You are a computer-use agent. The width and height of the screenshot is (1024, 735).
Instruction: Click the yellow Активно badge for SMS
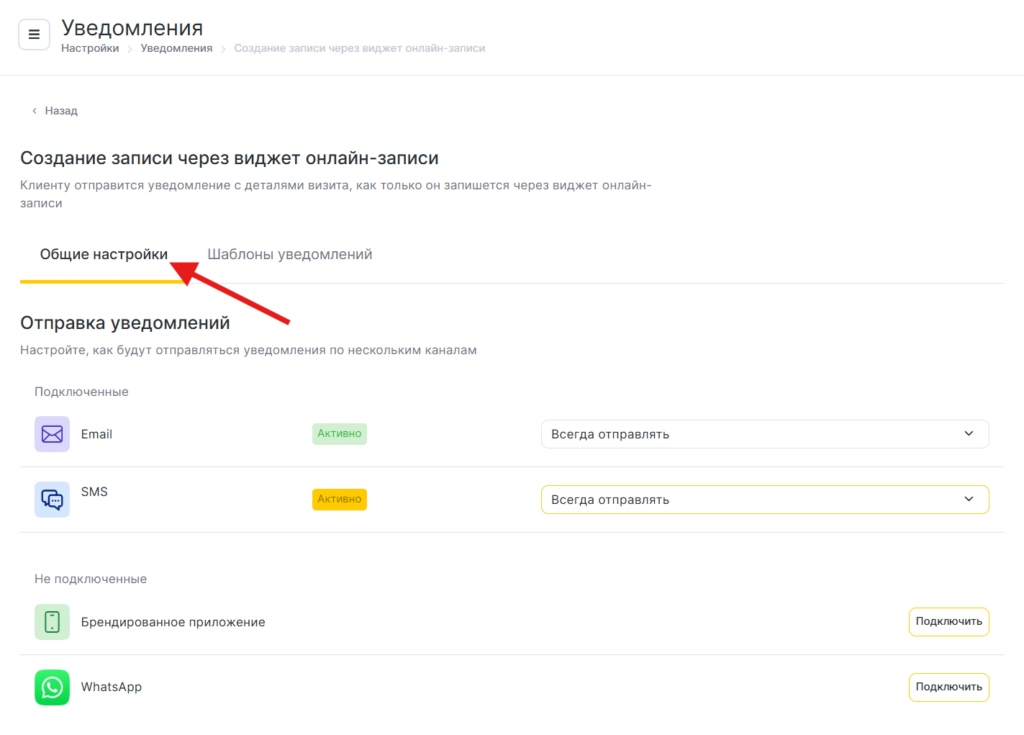[x=339, y=499]
